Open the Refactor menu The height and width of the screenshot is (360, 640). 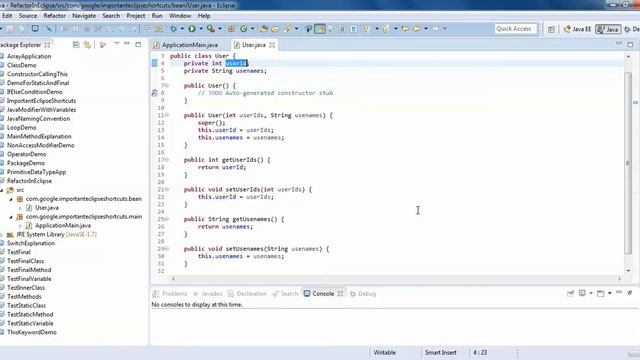point(54,16)
